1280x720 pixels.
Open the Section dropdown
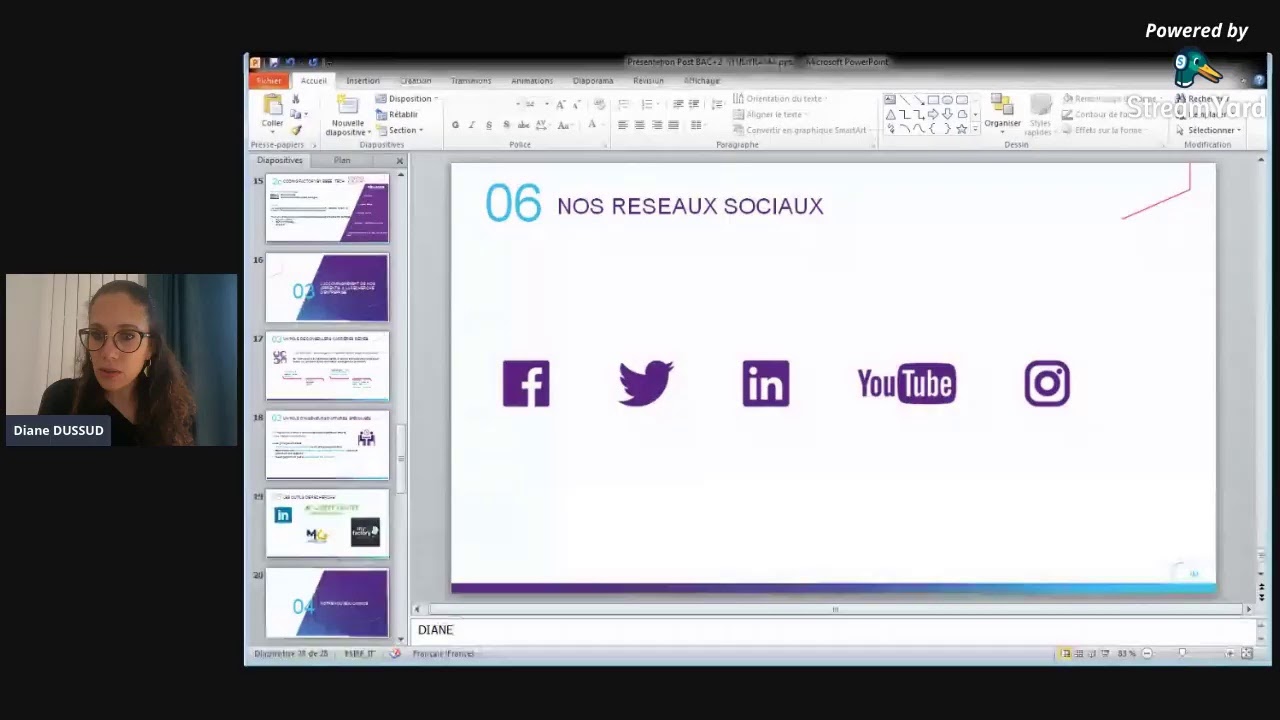point(400,130)
